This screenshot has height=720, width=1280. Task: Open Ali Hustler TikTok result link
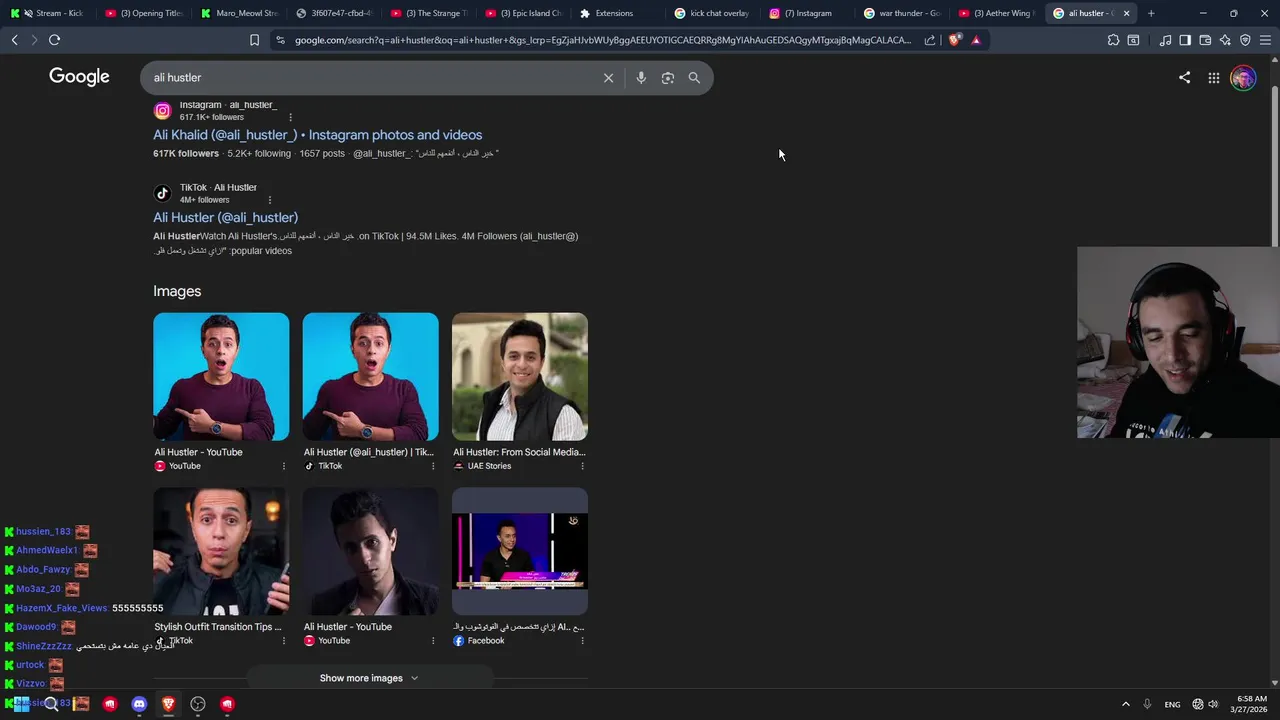225,217
